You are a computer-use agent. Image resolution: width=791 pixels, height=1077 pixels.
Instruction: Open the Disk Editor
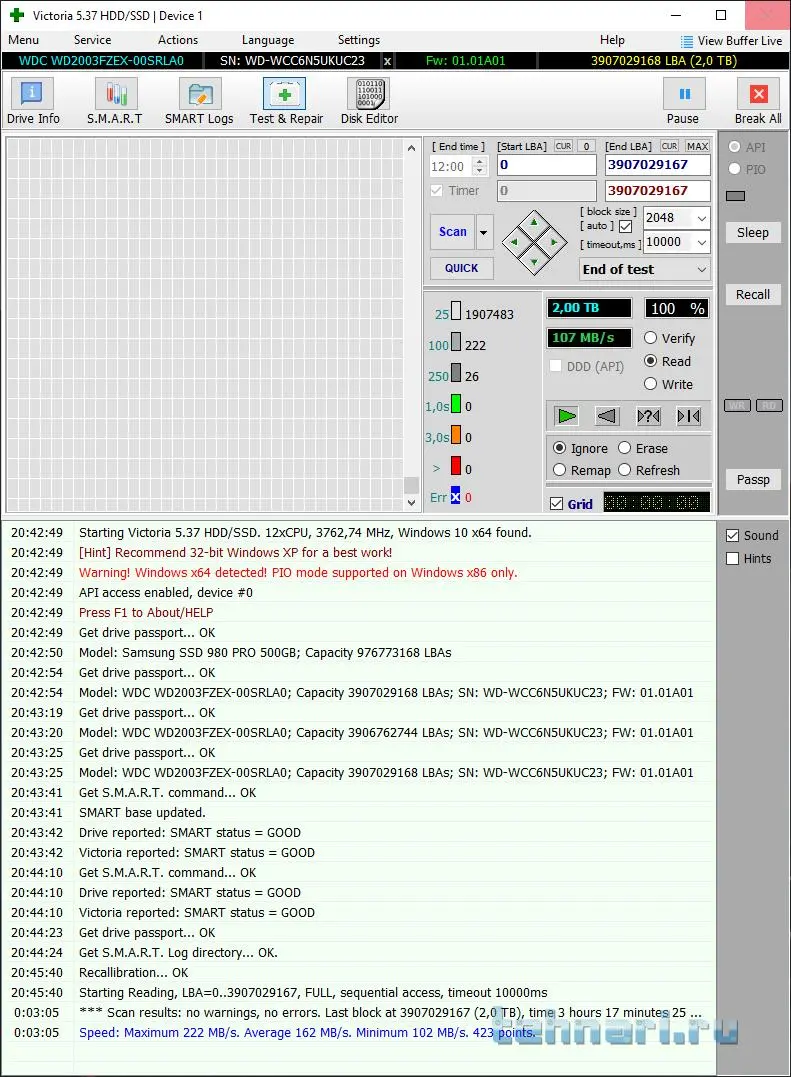tap(369, 101)
